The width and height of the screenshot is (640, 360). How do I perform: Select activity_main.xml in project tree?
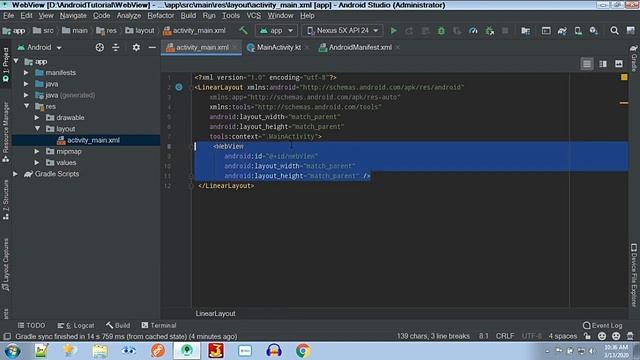(93, 140)
